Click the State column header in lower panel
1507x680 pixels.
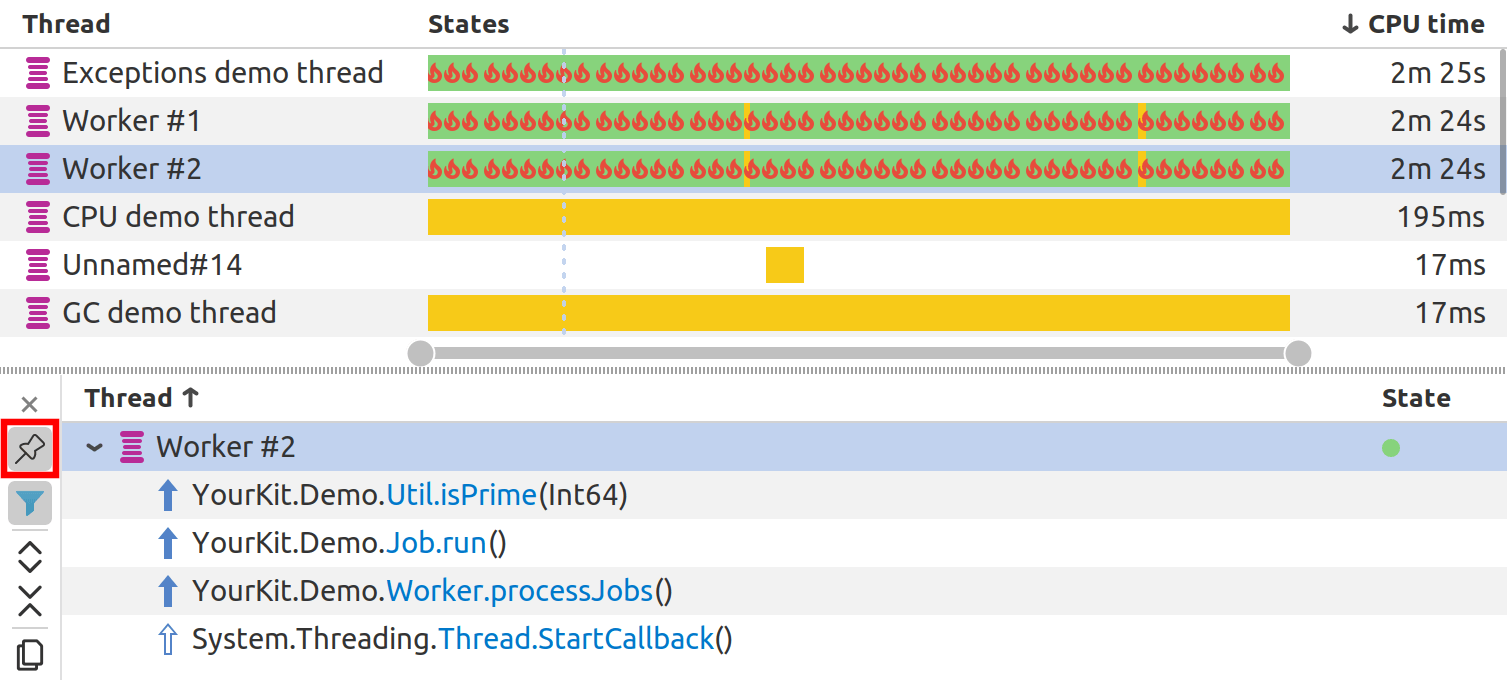click(1416, 398)
